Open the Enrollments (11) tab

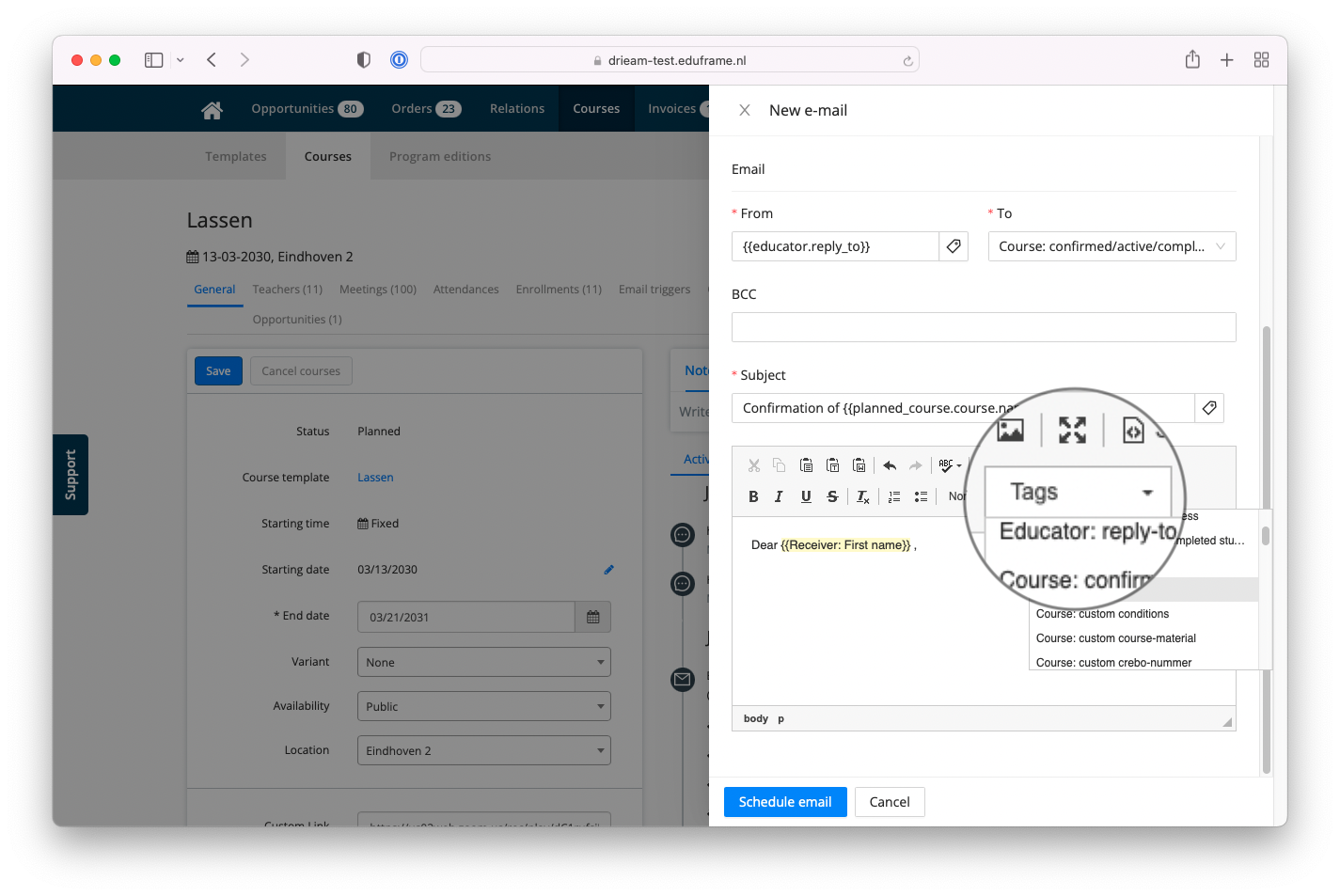(x=559, y=290)
